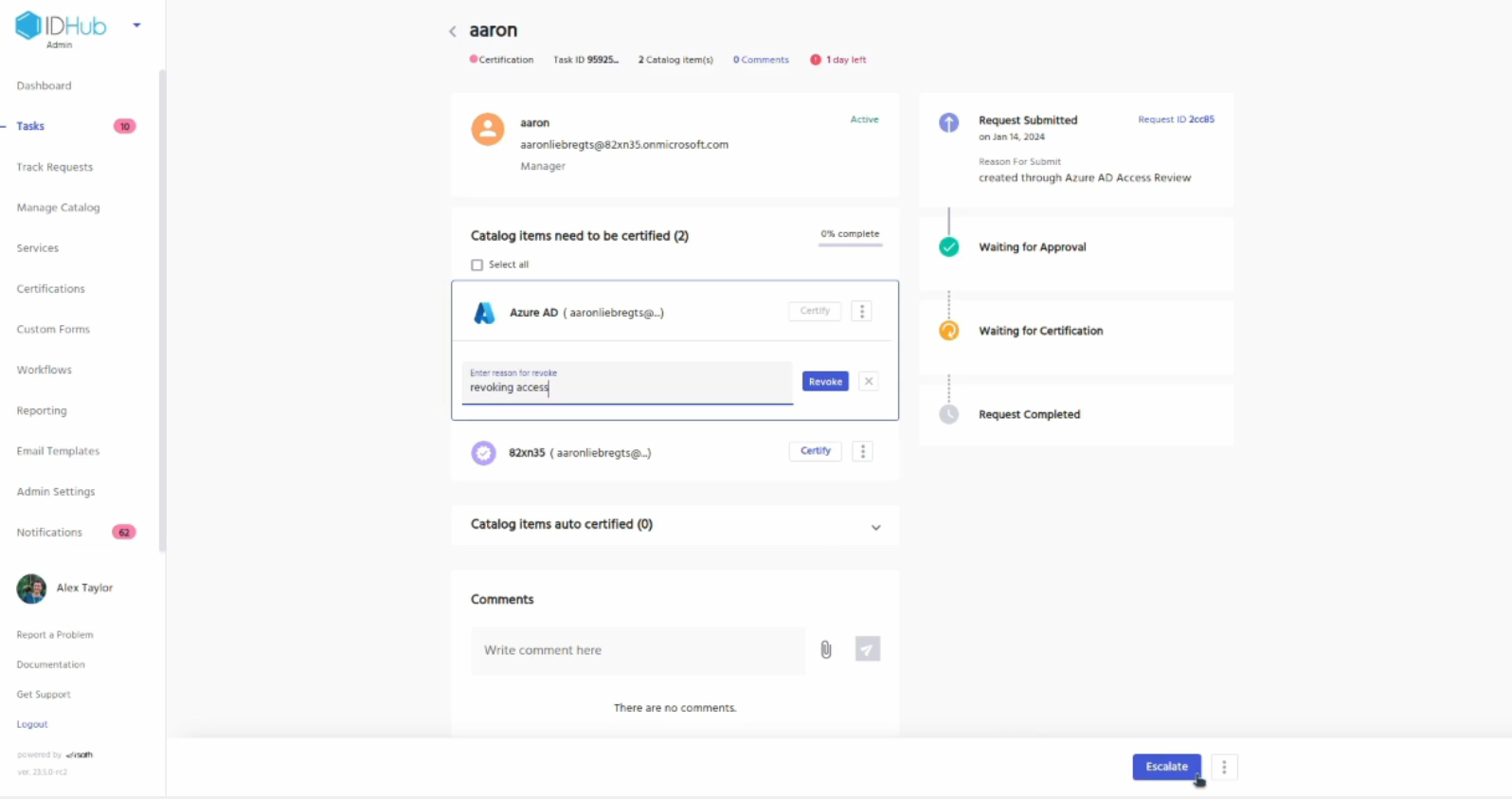Open the IDHub Admin dropdown arrow
This screenshot has height=799, width=1512.
pos(136,26)
